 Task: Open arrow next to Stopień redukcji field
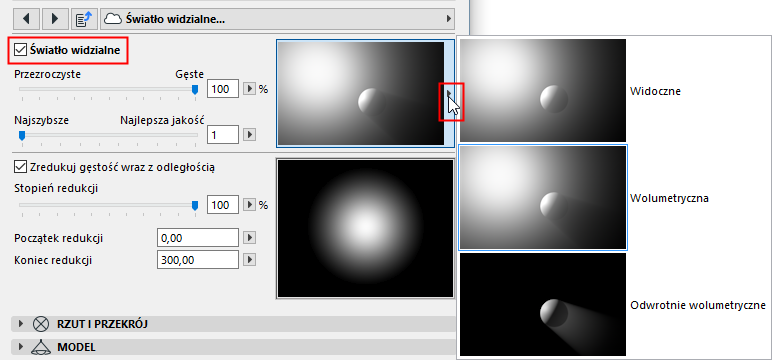(250, 205)
